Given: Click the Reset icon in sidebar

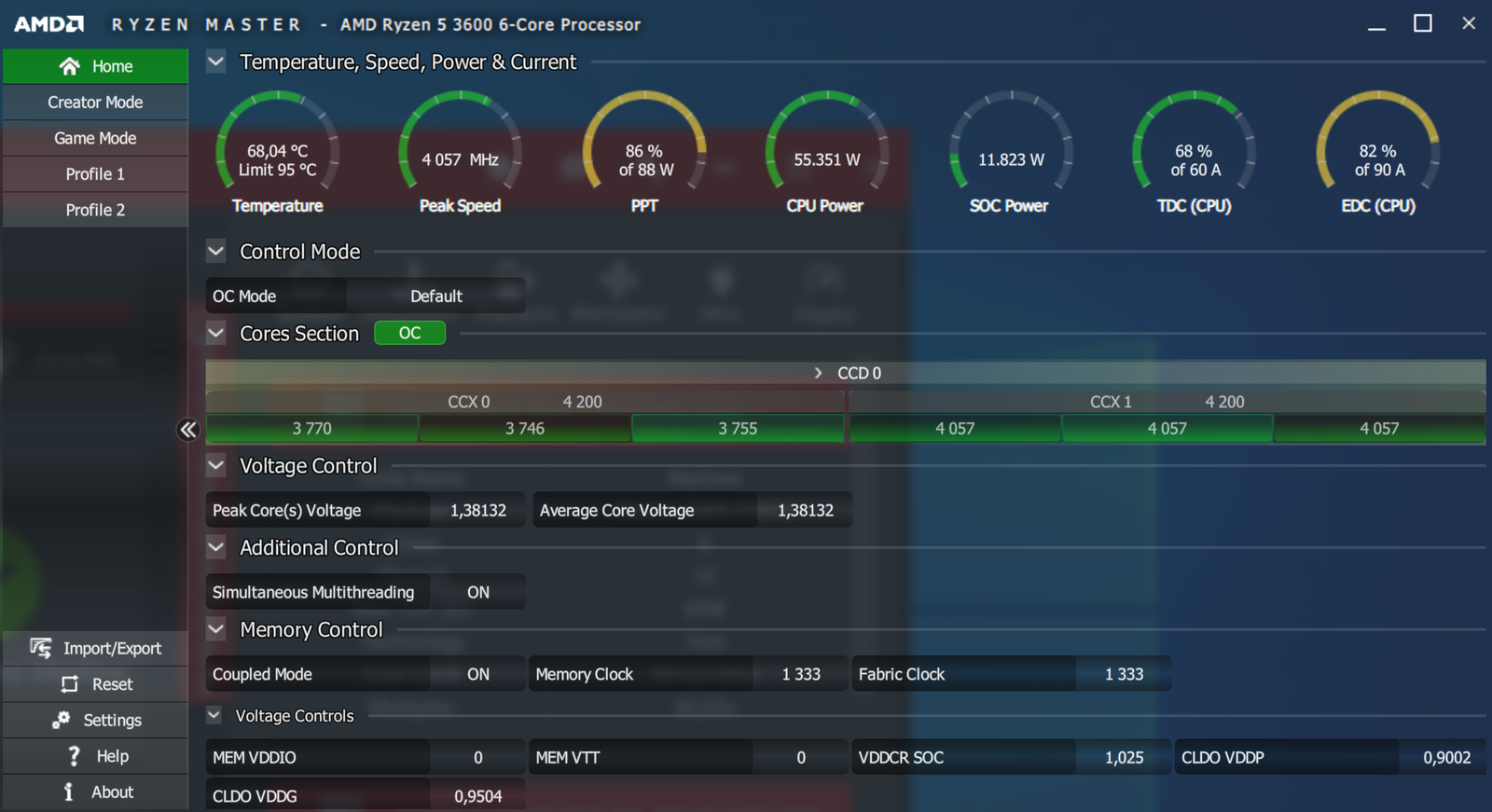Looking at the screenshot, I should 70,684.
